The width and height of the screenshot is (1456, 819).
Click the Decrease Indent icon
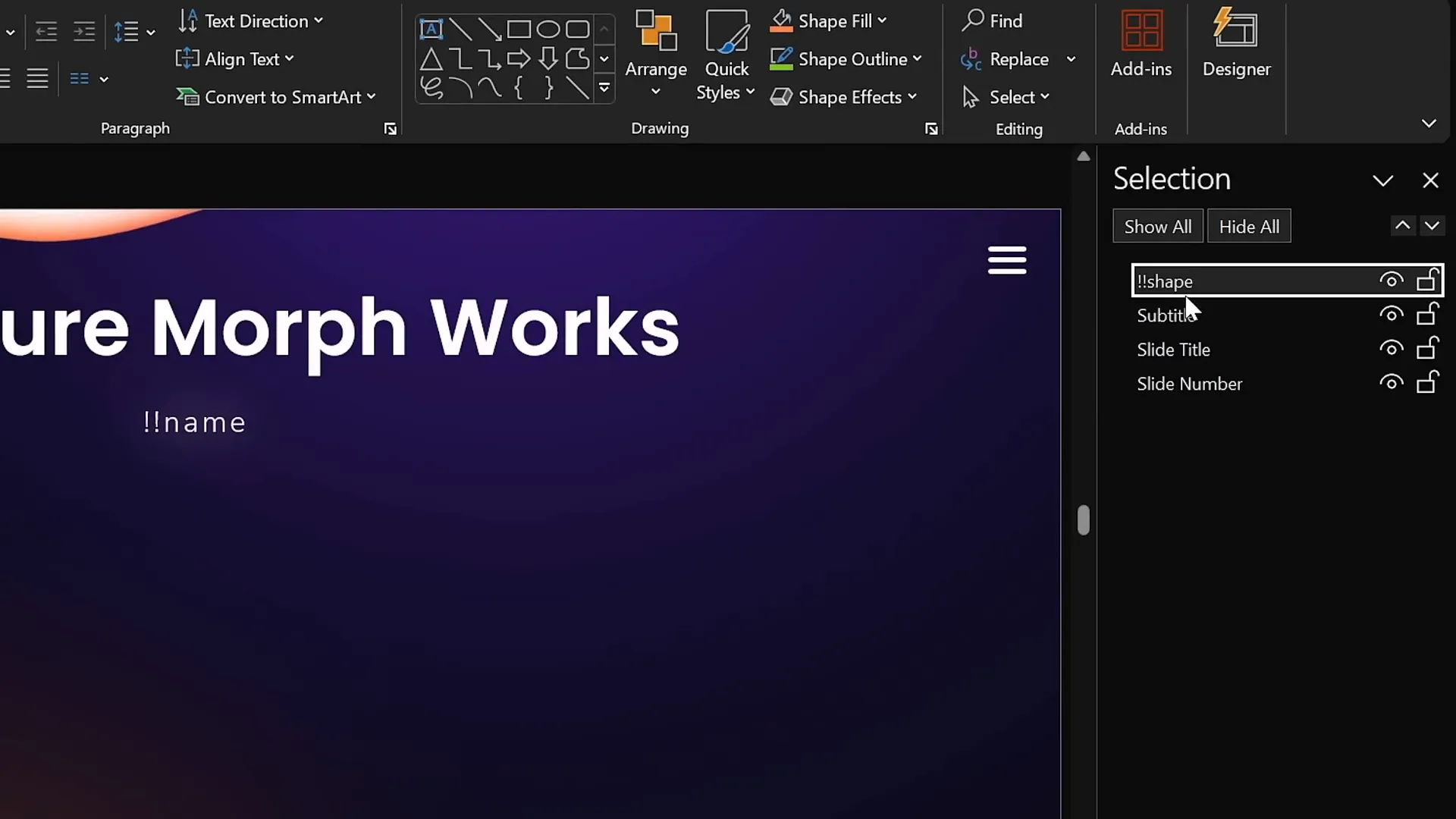46,31
